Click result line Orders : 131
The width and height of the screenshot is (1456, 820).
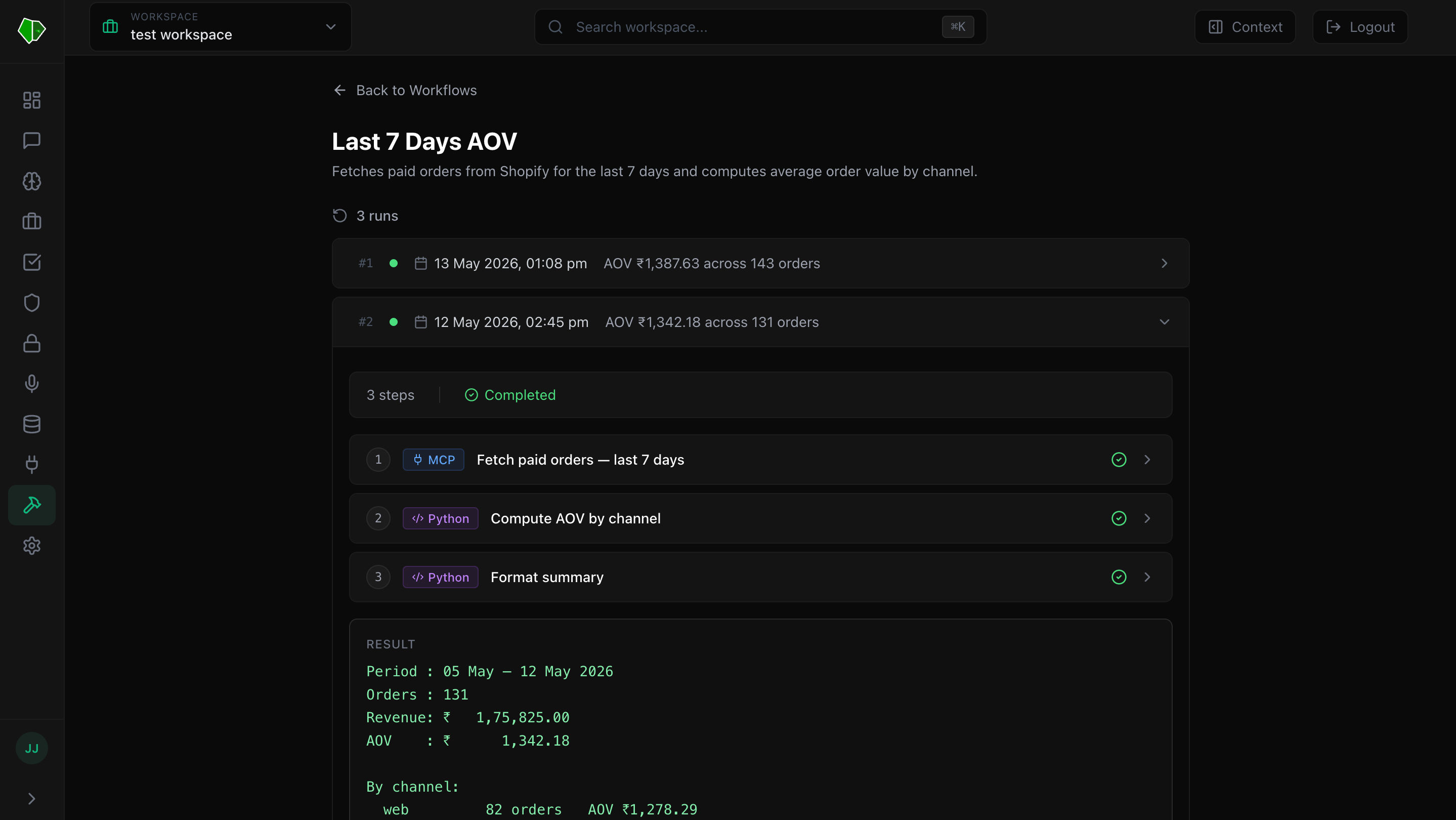[x=417, y=694]
